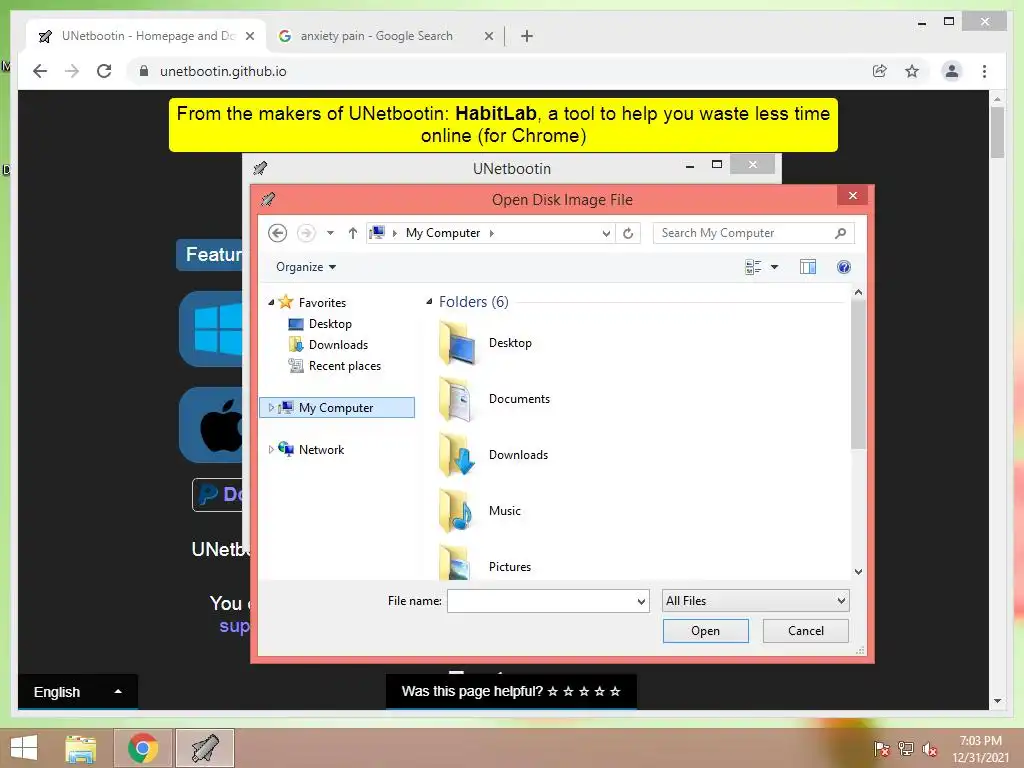Click the Features heading button on webpage
This screenshot has width=1024, height=768.
(210, 254)
